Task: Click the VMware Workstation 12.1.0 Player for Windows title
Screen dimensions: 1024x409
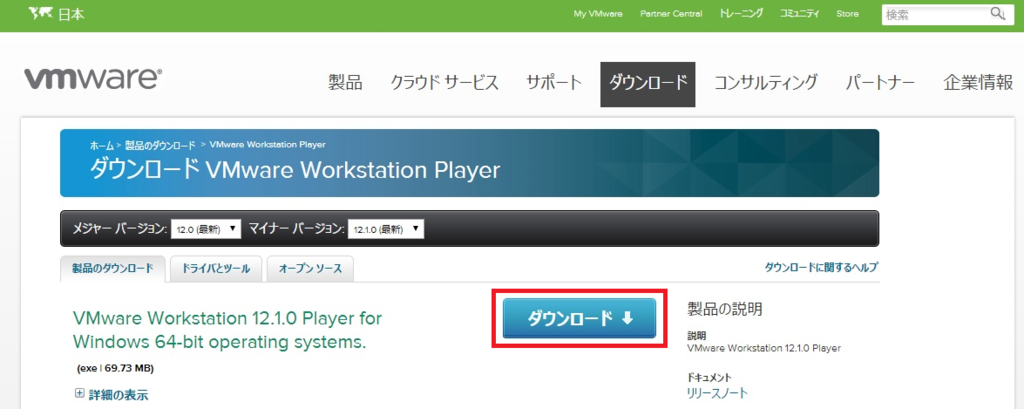Action: pyautogui.click(x=227, y=330)
